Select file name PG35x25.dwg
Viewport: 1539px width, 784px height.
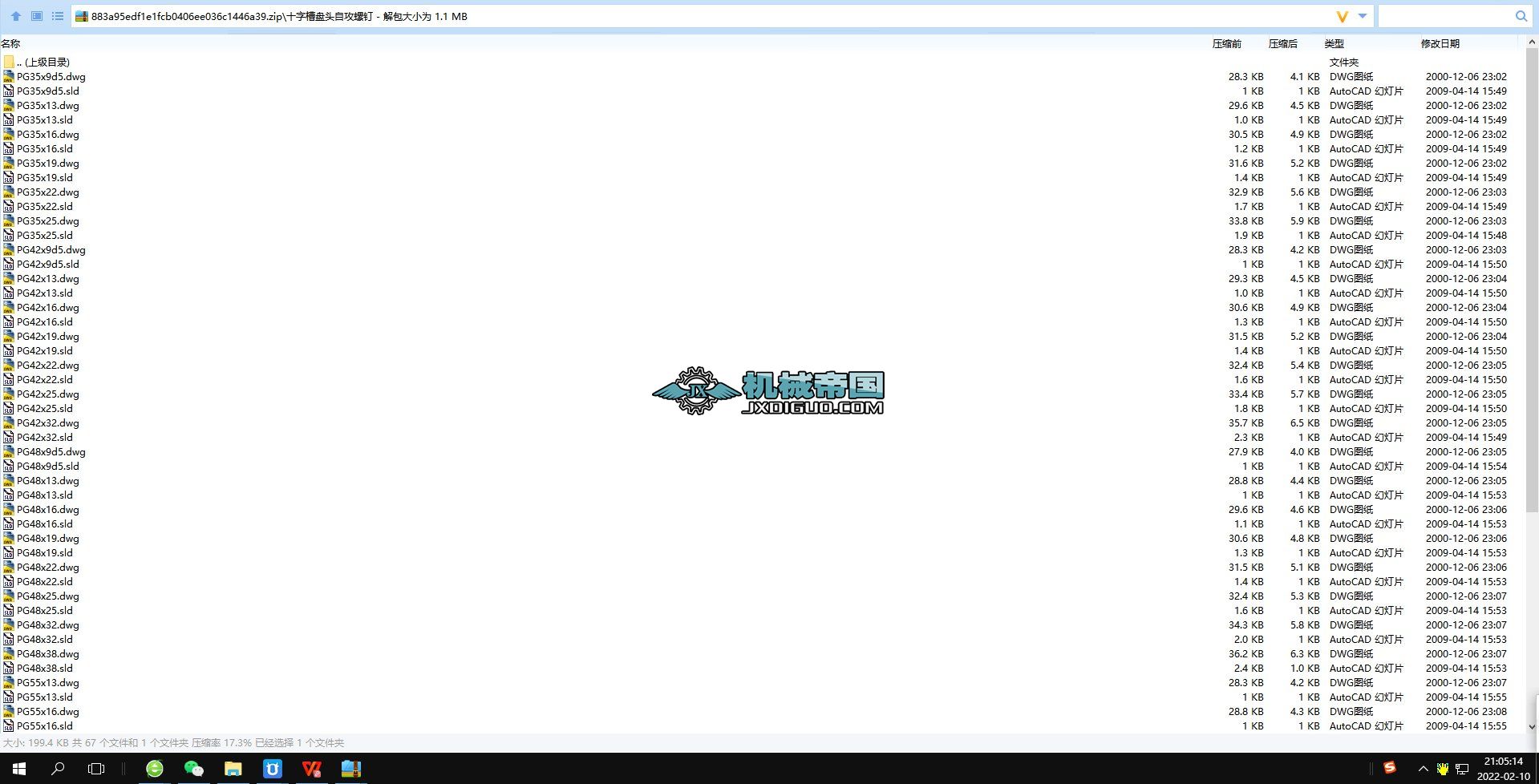(48, 221)
